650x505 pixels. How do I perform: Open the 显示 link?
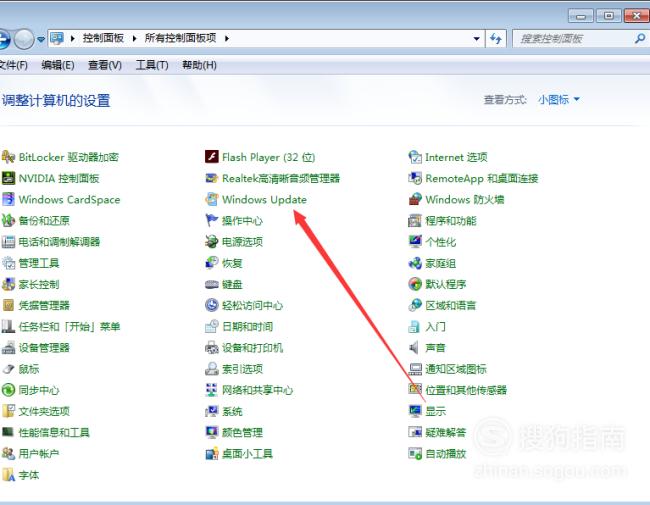point(435,411)
